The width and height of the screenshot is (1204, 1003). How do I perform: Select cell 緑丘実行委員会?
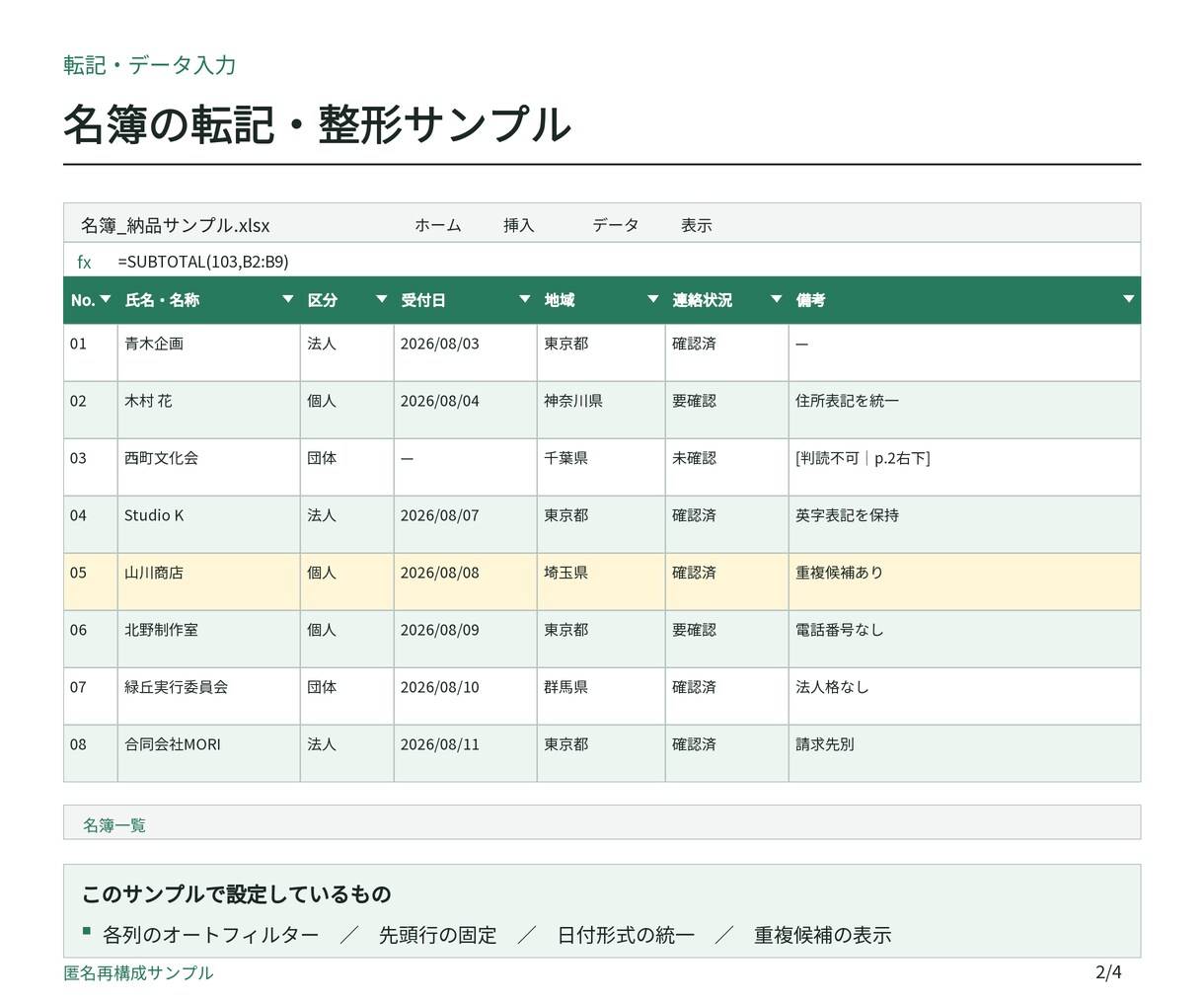click(209, 696)
